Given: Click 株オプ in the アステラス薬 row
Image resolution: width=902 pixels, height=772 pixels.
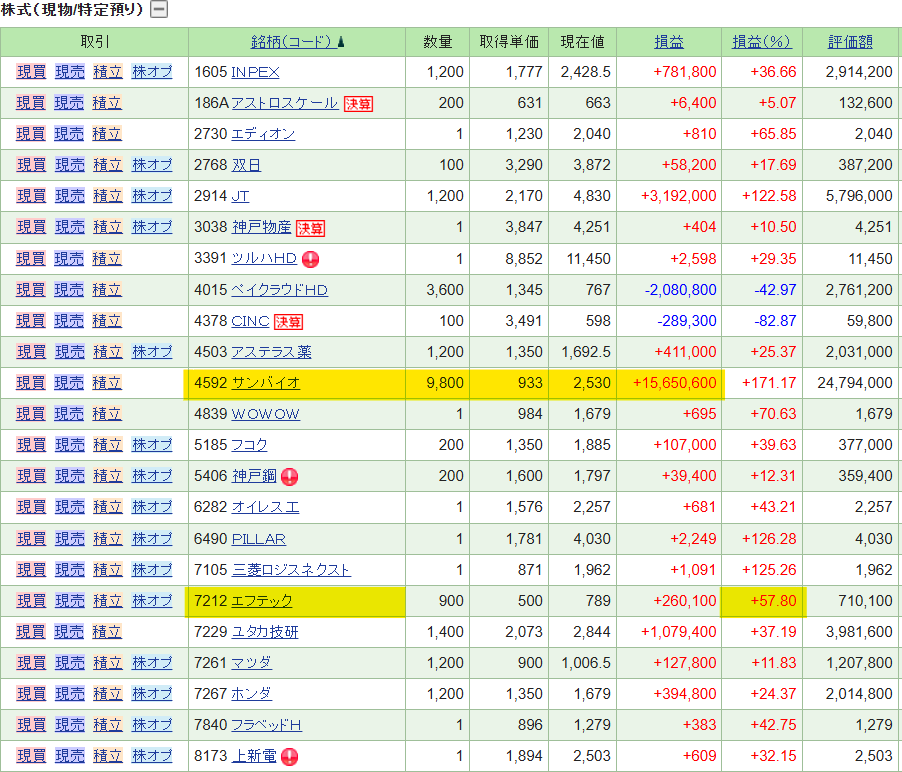Looking at the screenshot, I should [152, 352].
